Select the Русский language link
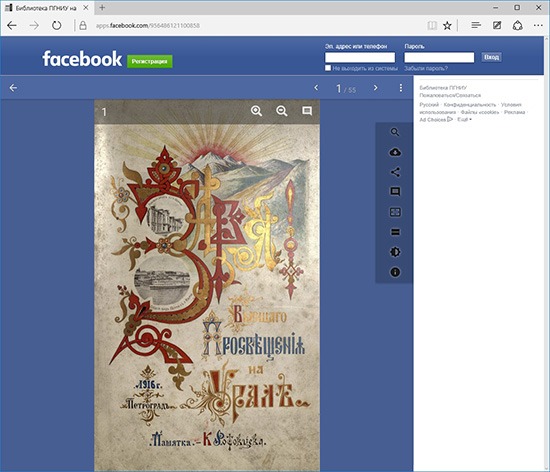 pyautogui.click(x=429, y=104)
